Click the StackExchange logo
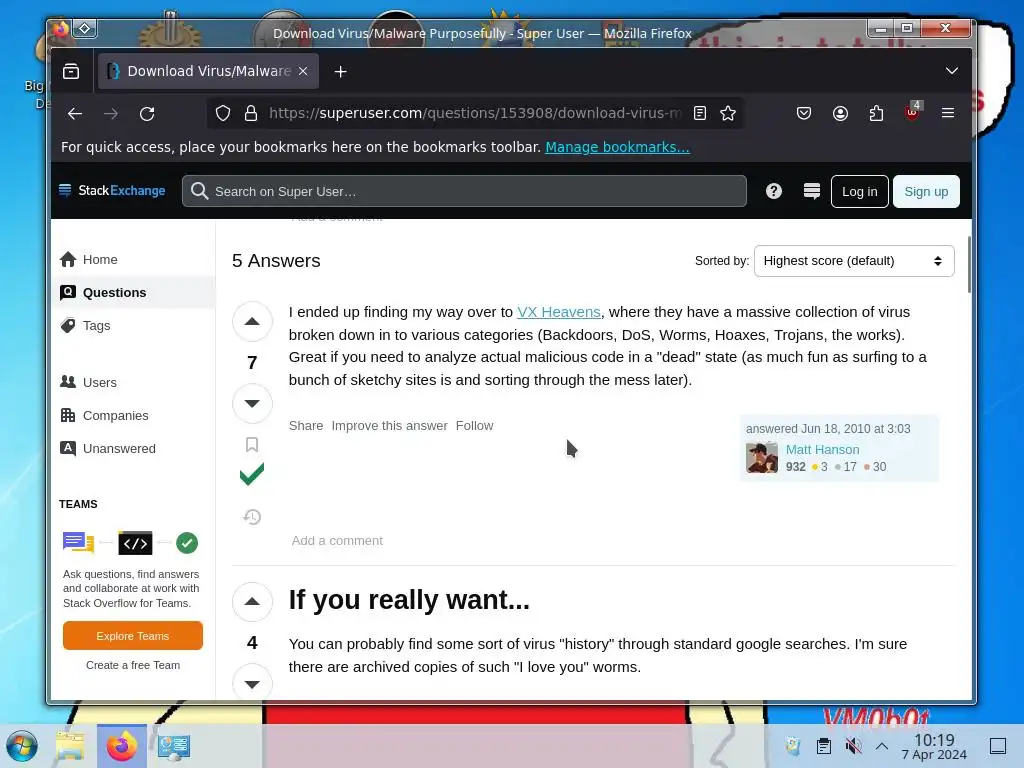Viewport: 1024px width, 768px height. click(112, 191)
